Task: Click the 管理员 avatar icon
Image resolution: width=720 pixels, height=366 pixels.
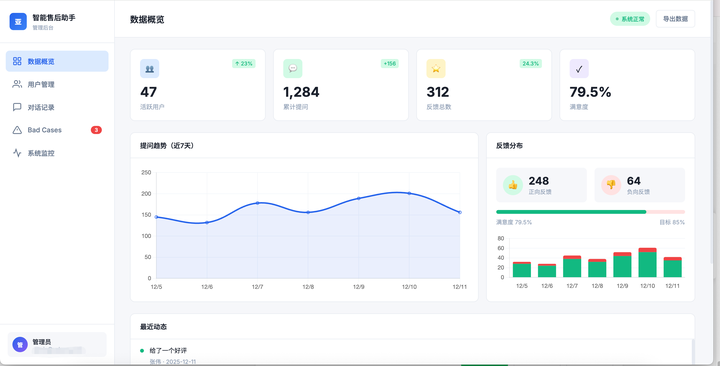Action: point(20,344)
